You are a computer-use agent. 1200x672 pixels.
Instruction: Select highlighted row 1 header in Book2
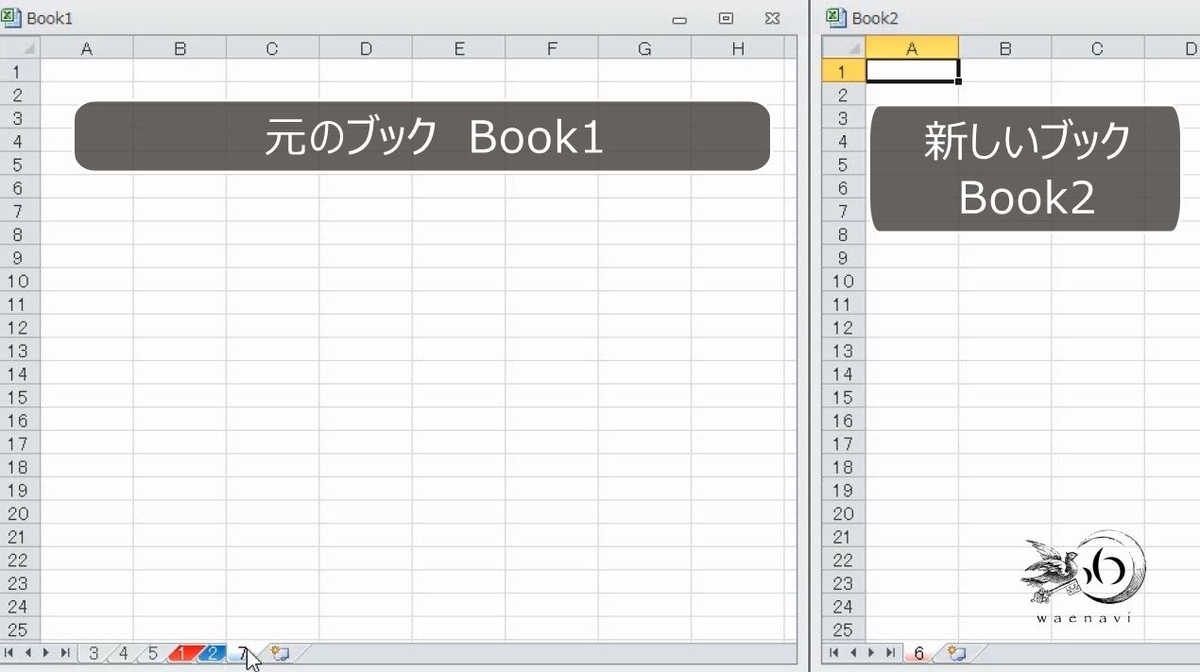click(843, 71)
